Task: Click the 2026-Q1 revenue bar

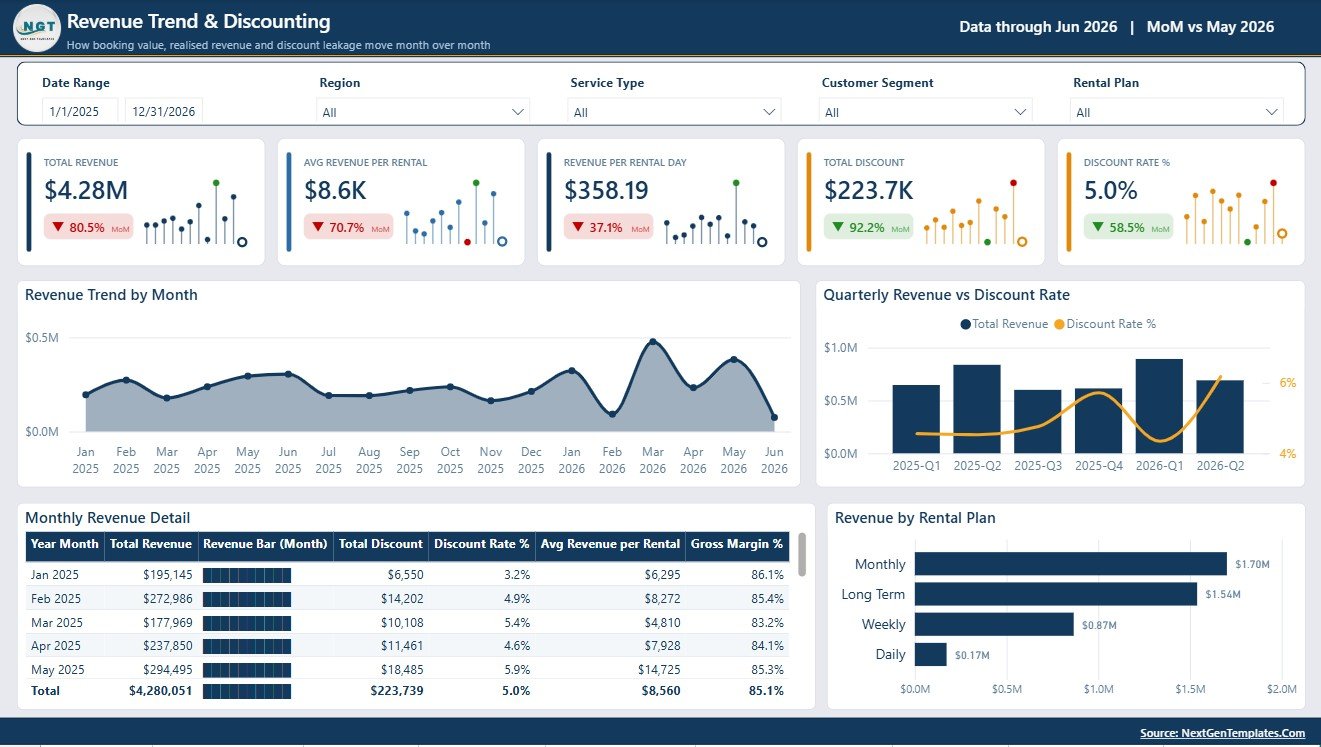Action: click(x=1159, y=406)
